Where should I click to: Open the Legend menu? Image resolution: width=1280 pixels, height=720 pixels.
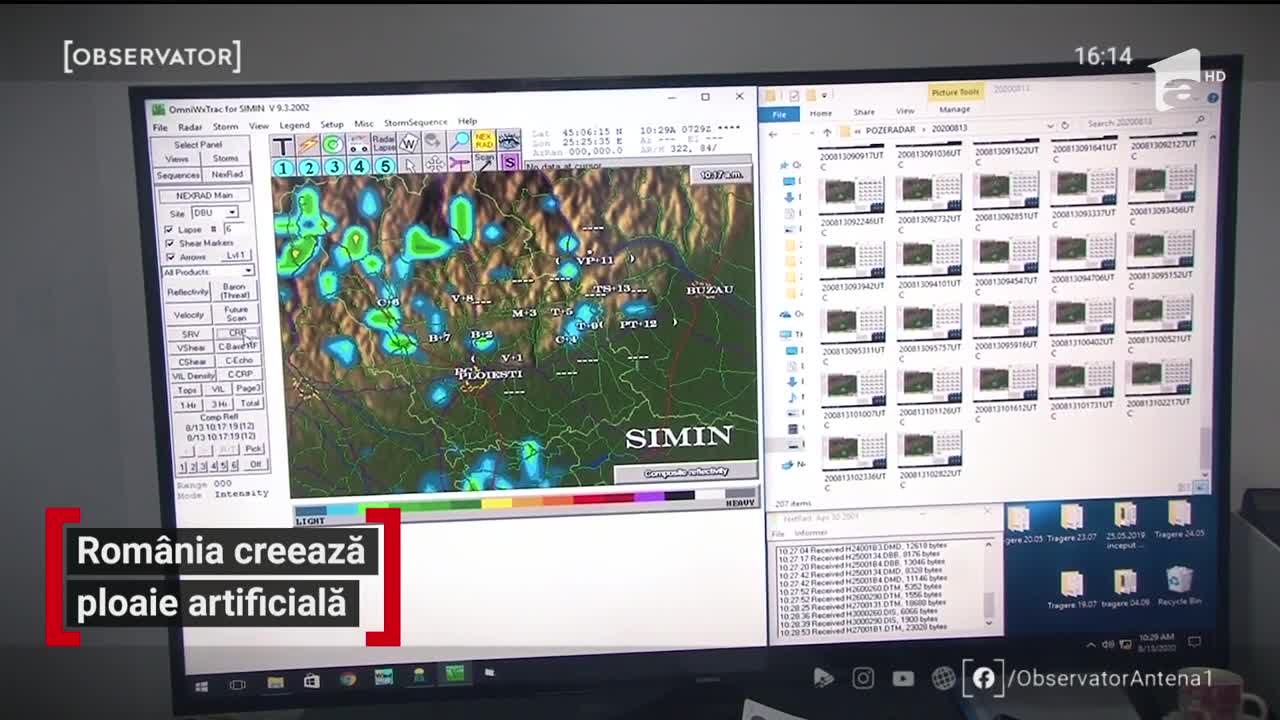tap(294, 126)
